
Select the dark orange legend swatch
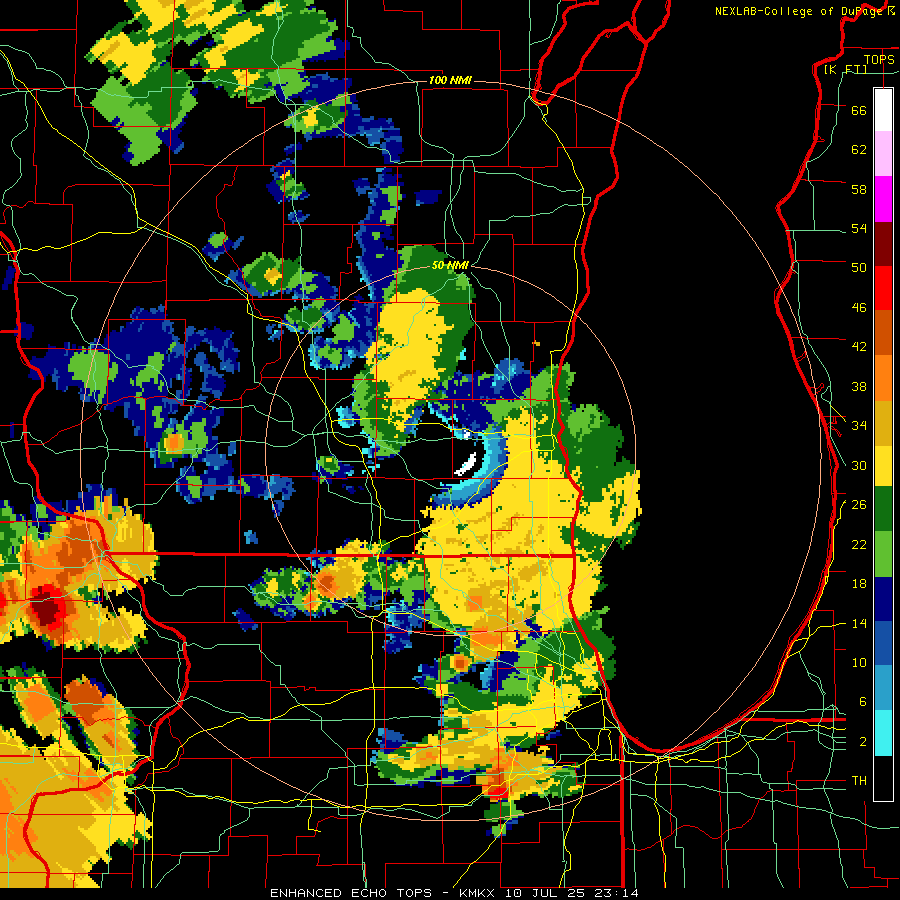tap(883, 333)
